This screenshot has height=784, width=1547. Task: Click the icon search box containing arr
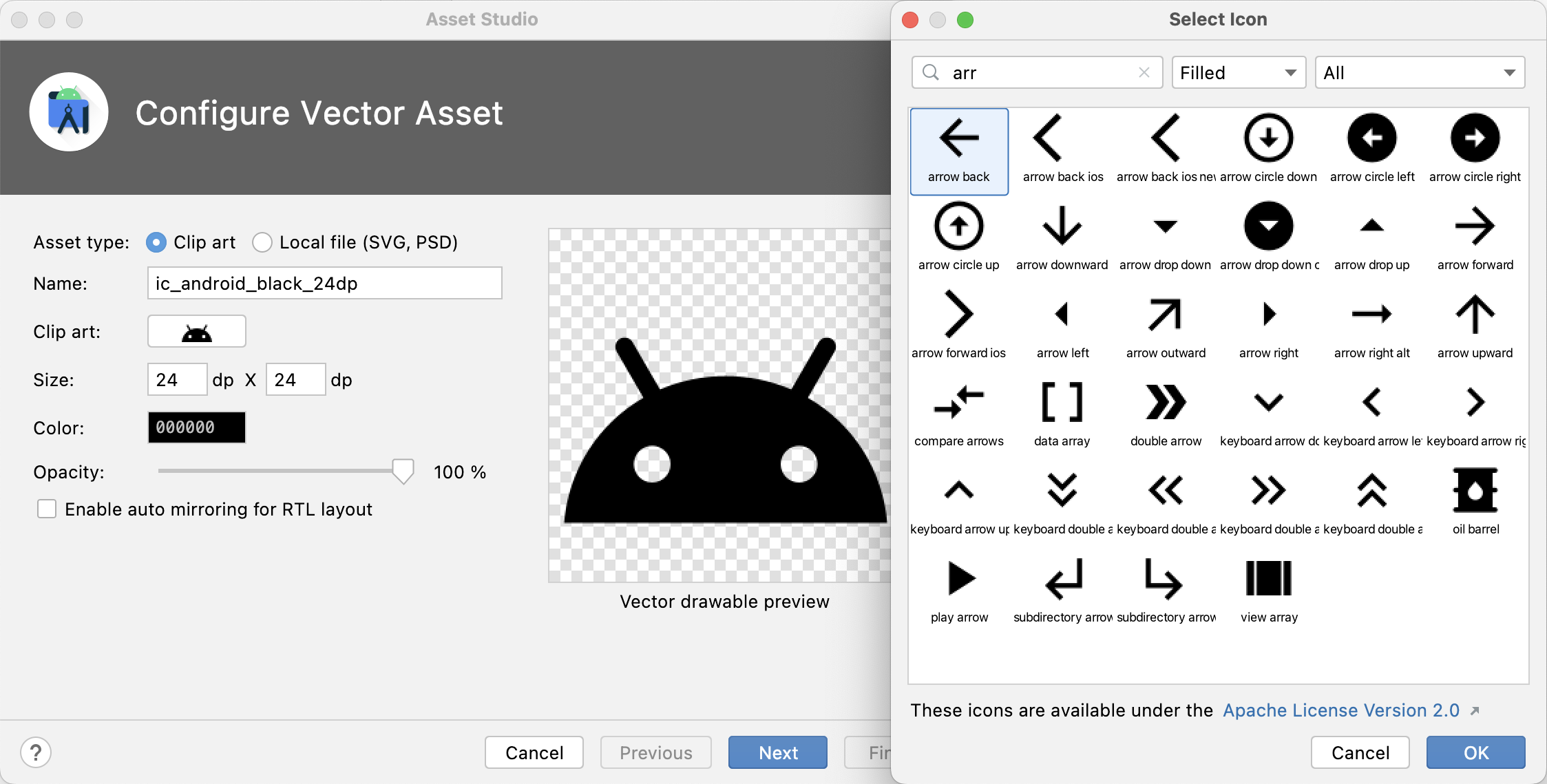1037,73
